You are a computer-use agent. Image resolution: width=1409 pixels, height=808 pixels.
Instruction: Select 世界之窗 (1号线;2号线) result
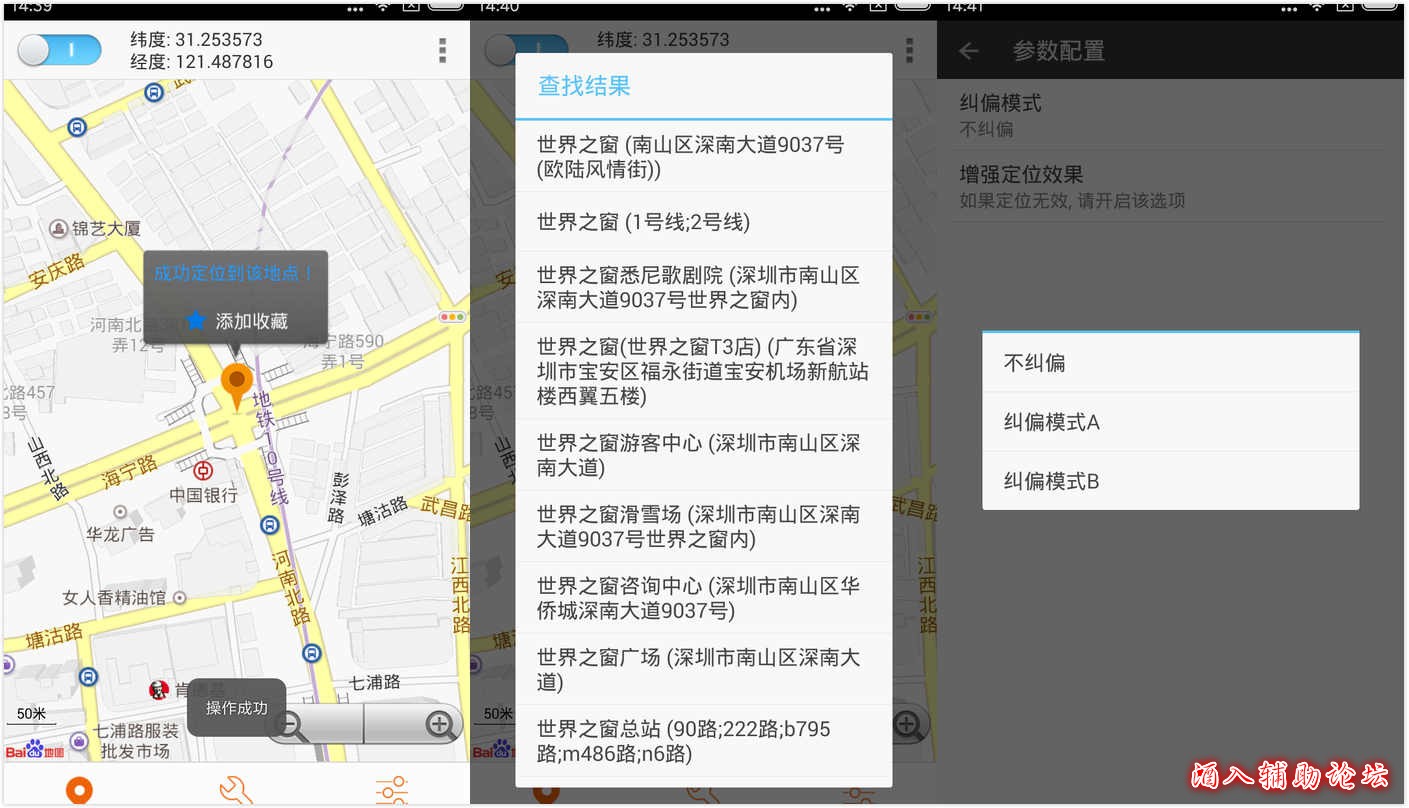[703, 222]
